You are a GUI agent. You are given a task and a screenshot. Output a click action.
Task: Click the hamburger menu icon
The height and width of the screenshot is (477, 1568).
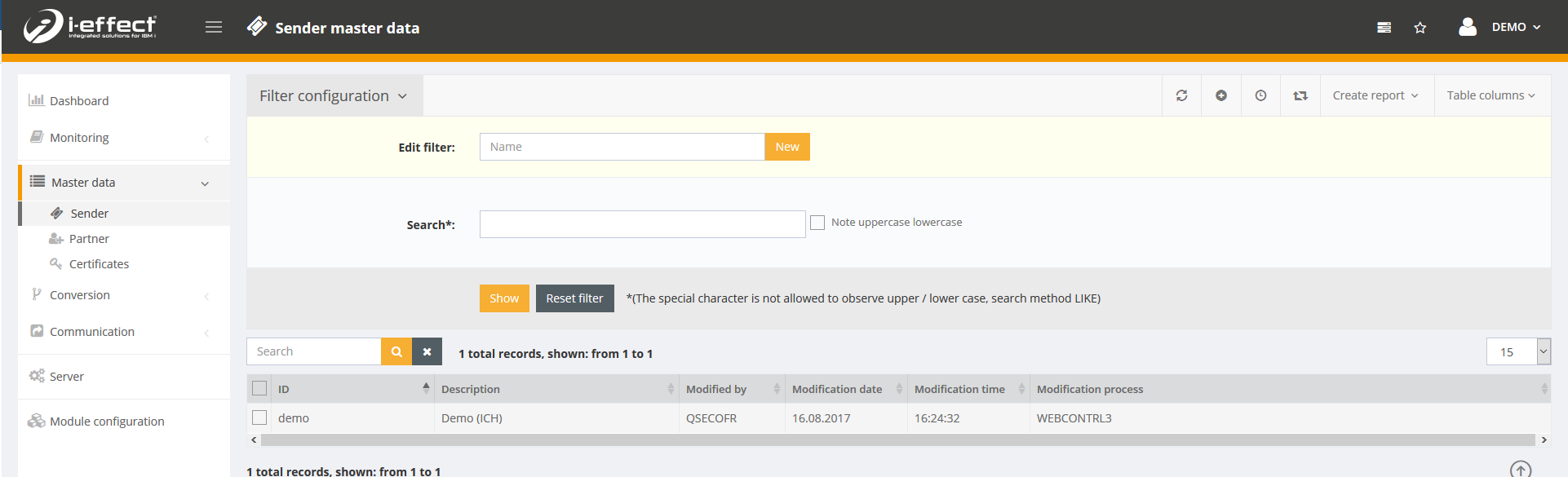[x=214, y=27]
